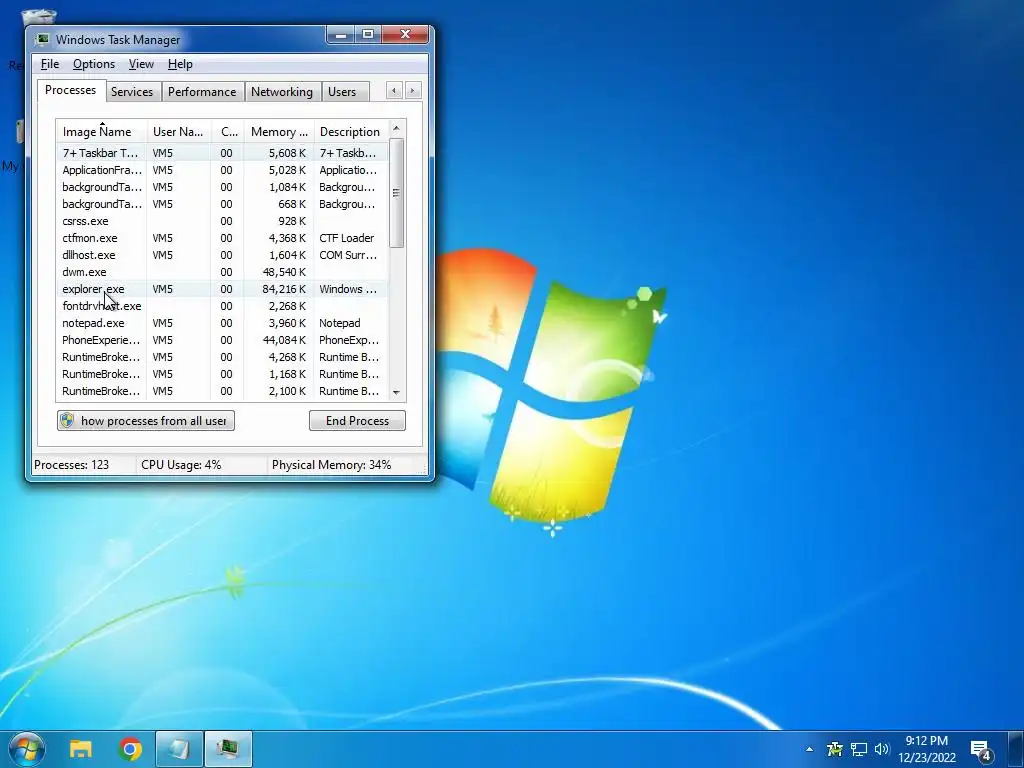Open the File menu

click(50, 64)
